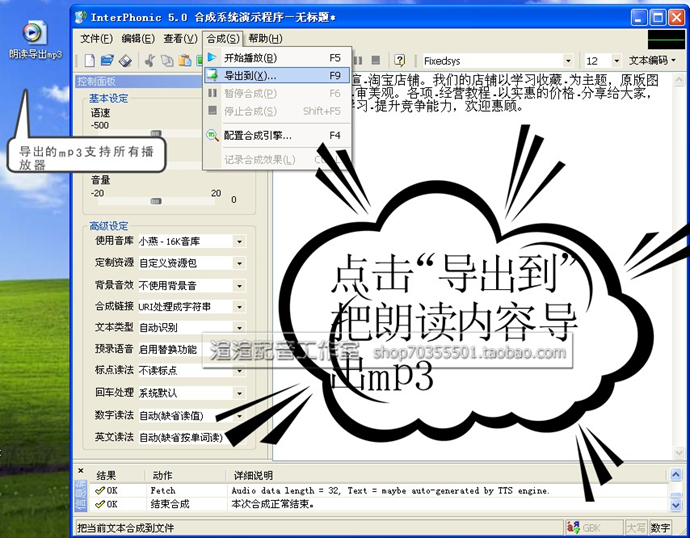Image resolution: width=690 pixels, height=538 pixels.
Task: Open the font size 12 dropdown
Action: tap(617, 61)
